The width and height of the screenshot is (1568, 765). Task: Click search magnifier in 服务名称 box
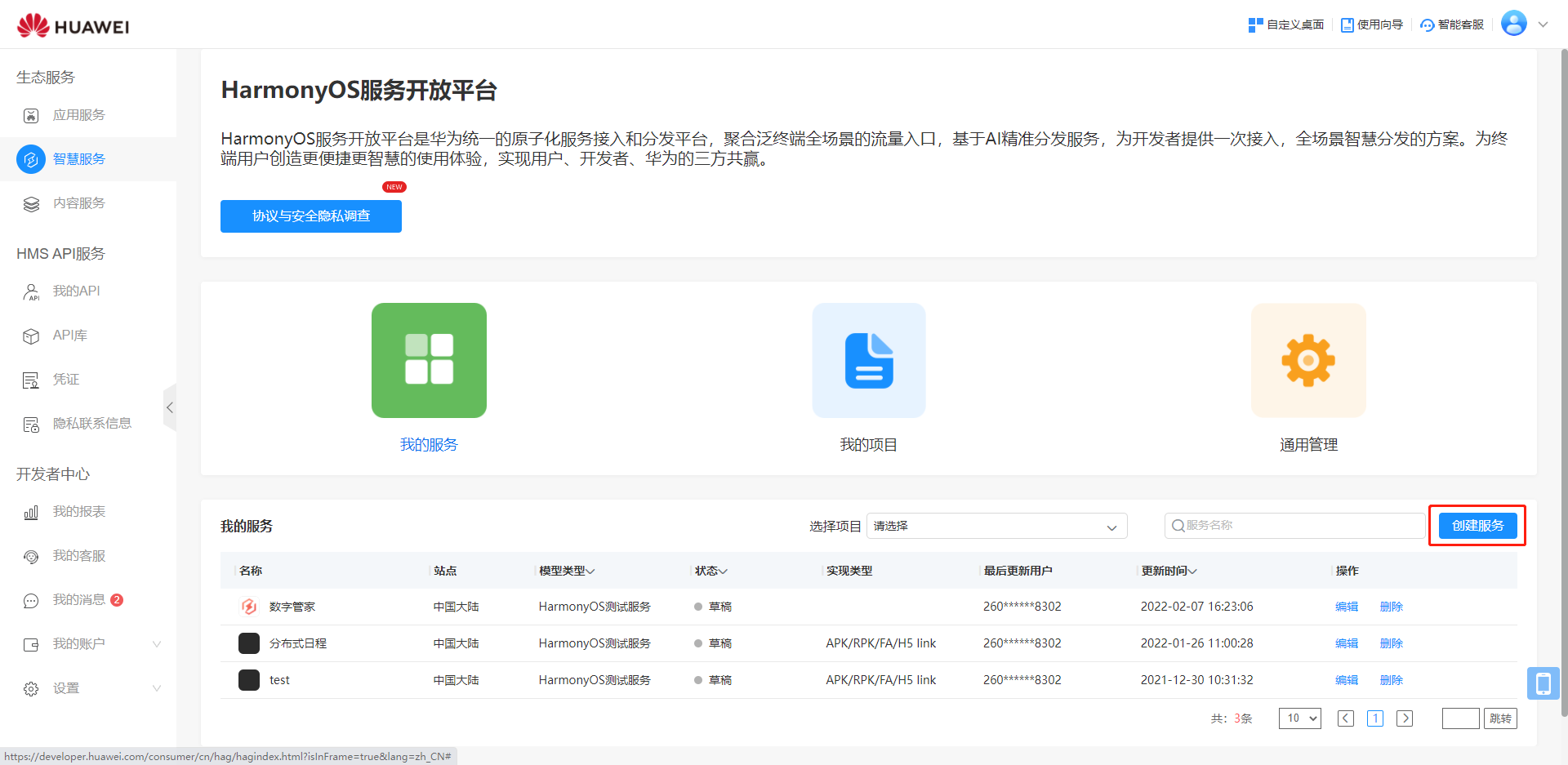1178,526
